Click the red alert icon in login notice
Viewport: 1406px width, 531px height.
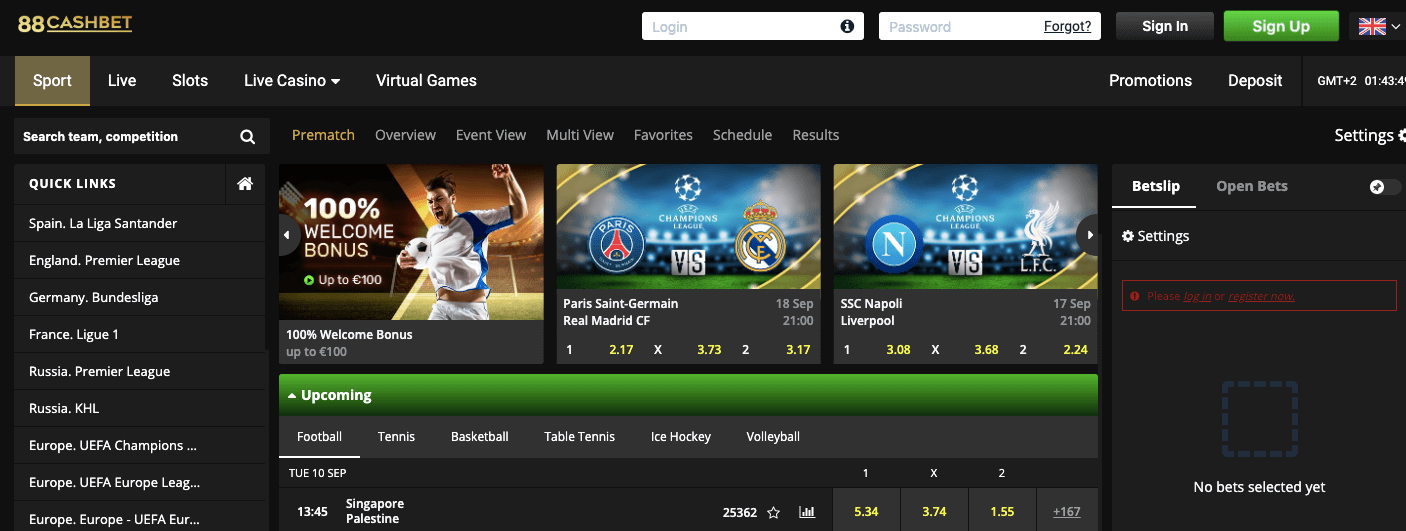pyautogui.click(x=1135, y=296)
